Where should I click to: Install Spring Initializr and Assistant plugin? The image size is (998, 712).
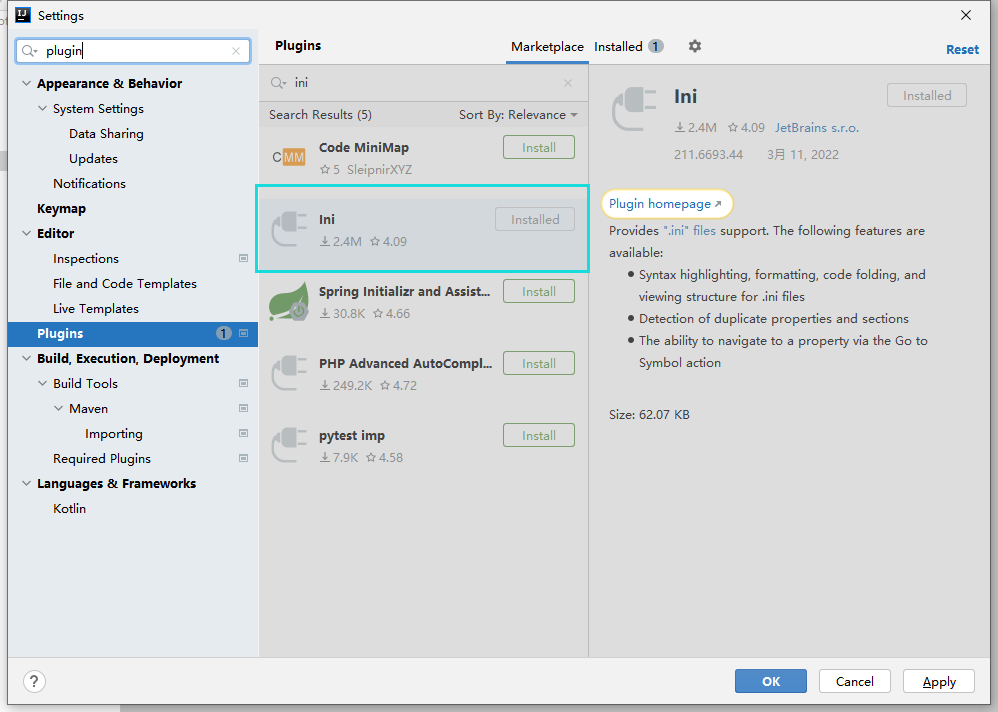coord(538,291)
